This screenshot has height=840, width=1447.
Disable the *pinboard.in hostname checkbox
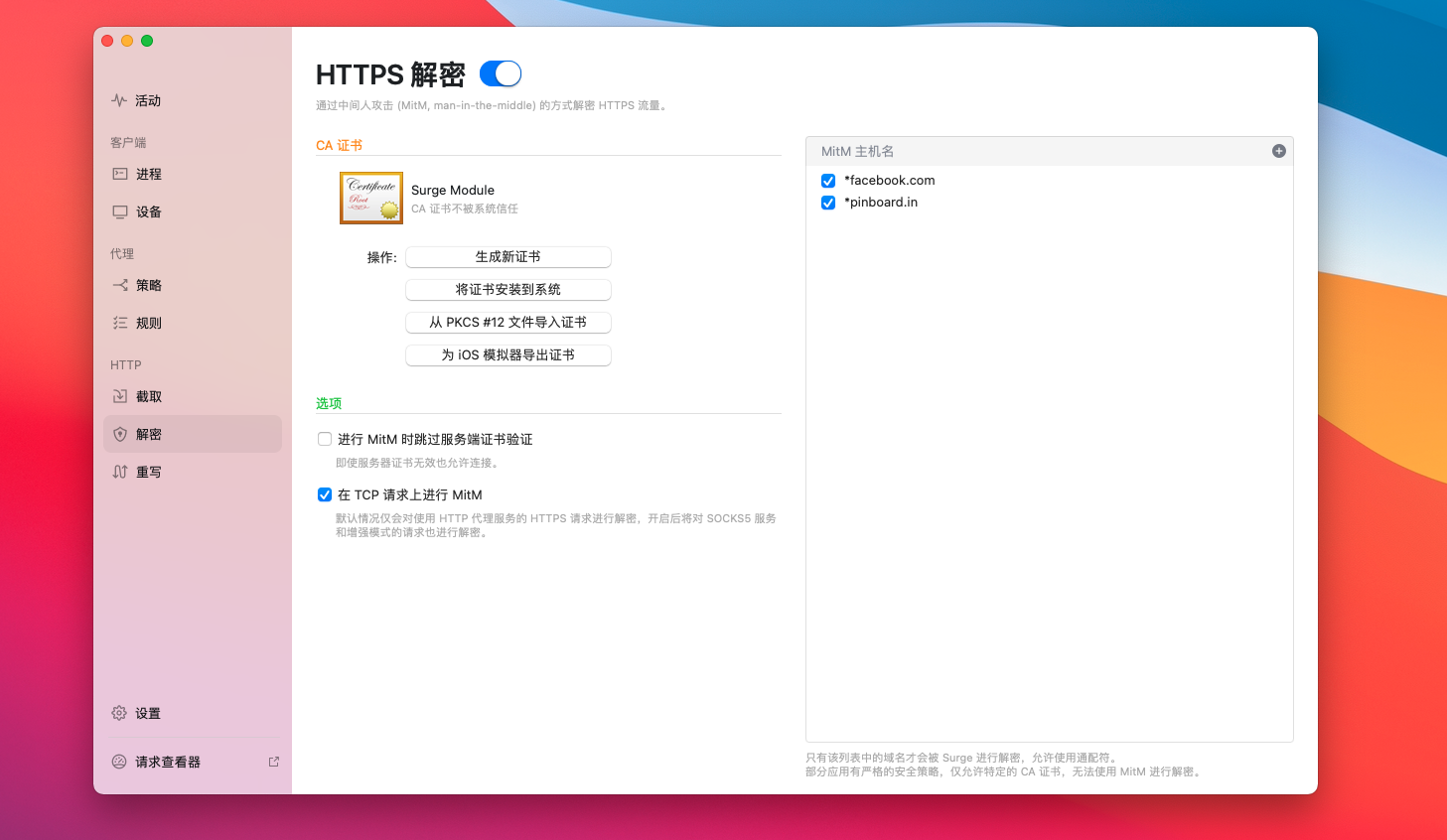pos(828,203)
